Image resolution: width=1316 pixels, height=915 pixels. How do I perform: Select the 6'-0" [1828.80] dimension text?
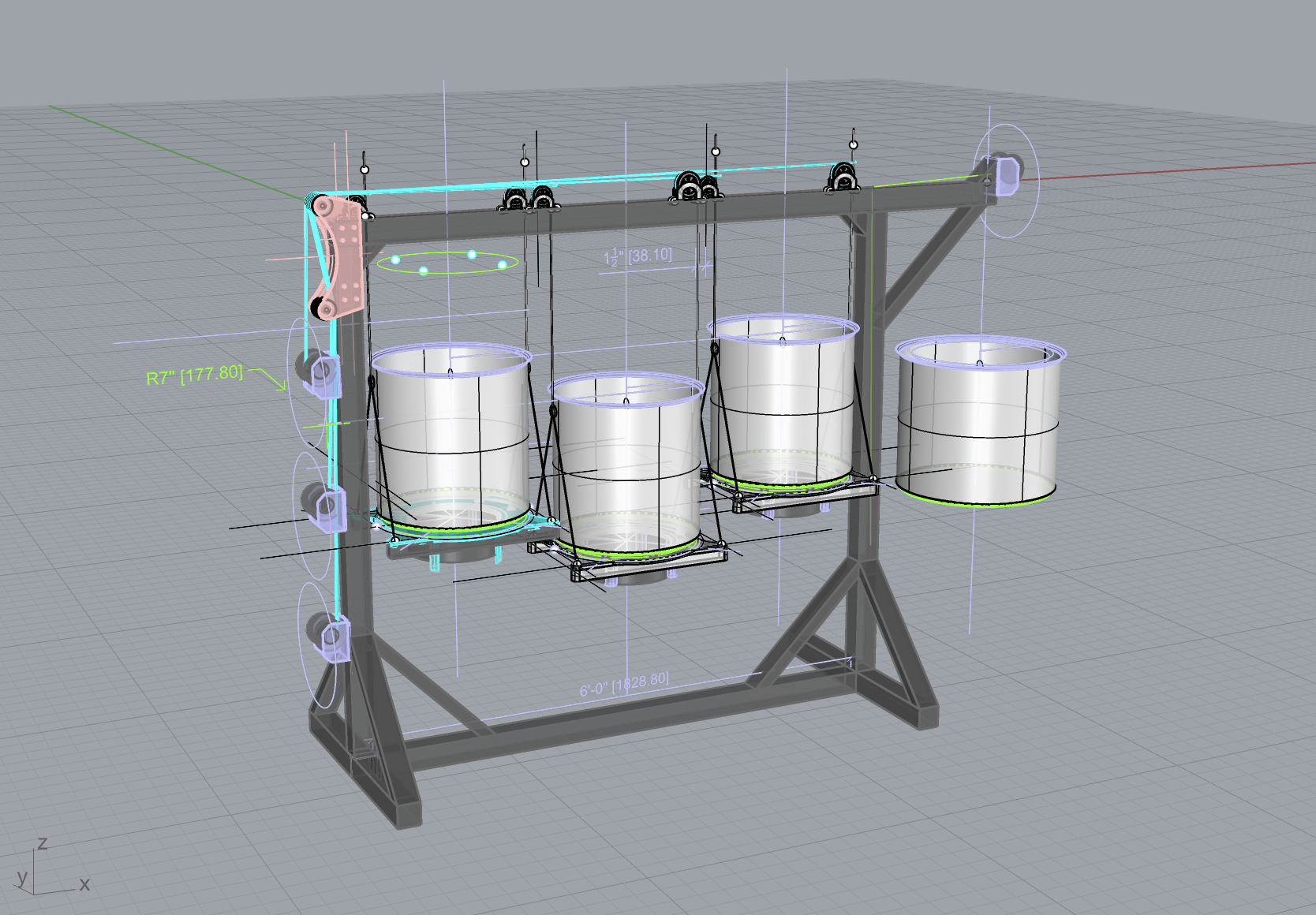pyautogui.click(x=624, y=685)
